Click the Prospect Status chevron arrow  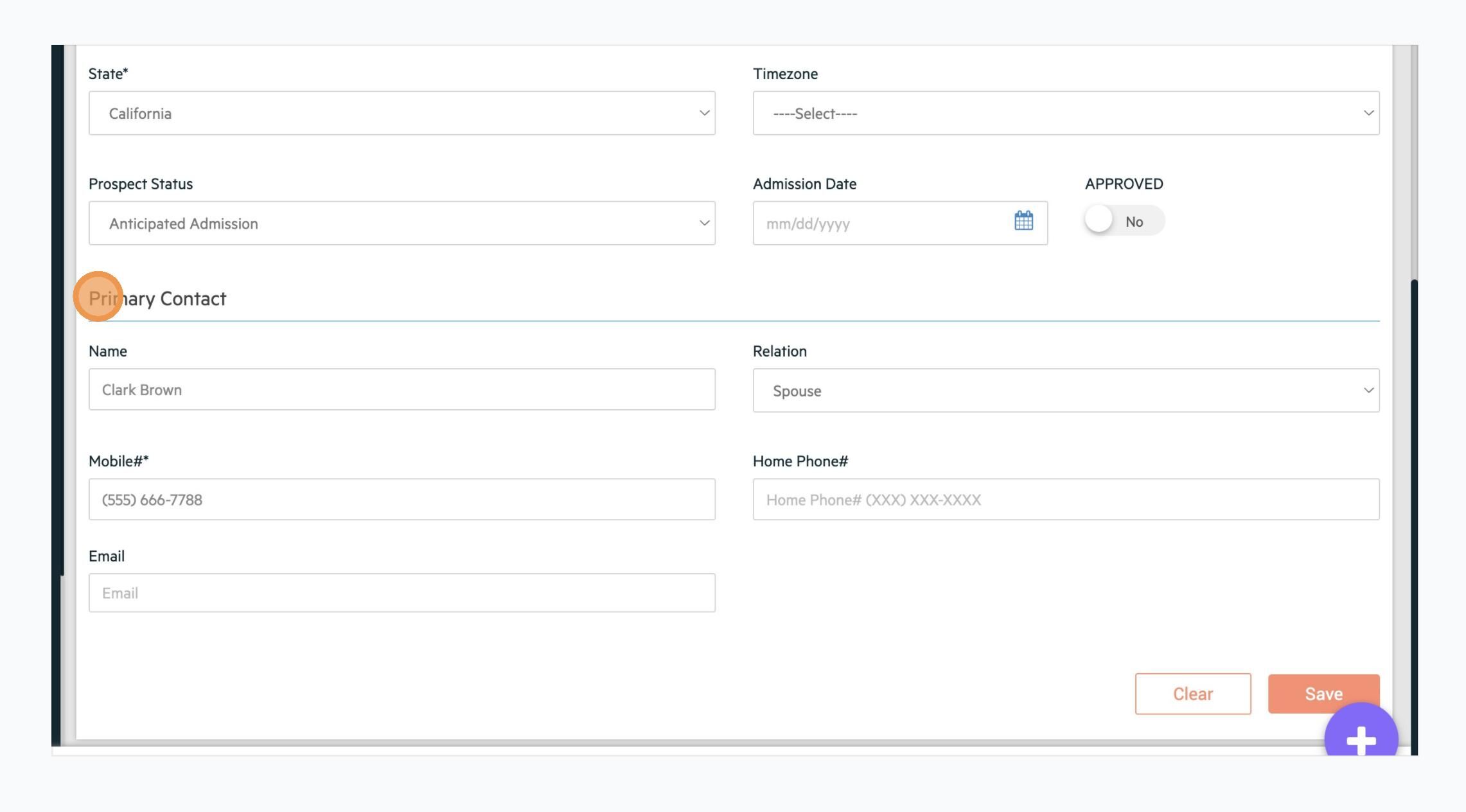[x=704, y=223]
